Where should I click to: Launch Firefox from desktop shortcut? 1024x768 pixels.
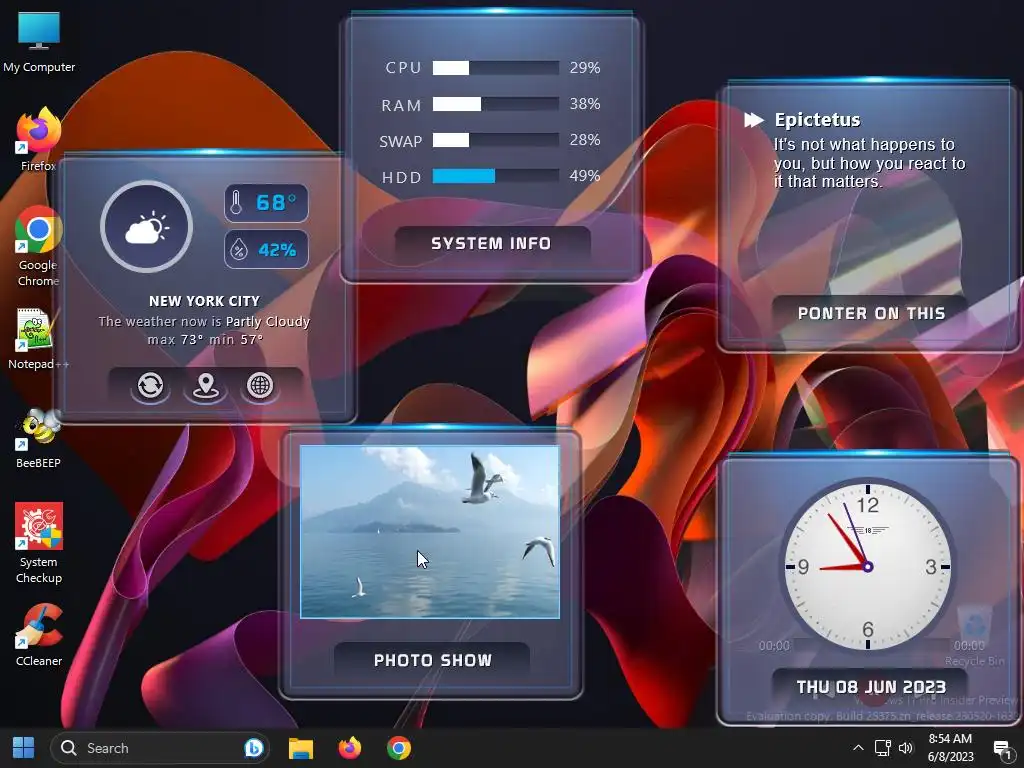(38, 139)
